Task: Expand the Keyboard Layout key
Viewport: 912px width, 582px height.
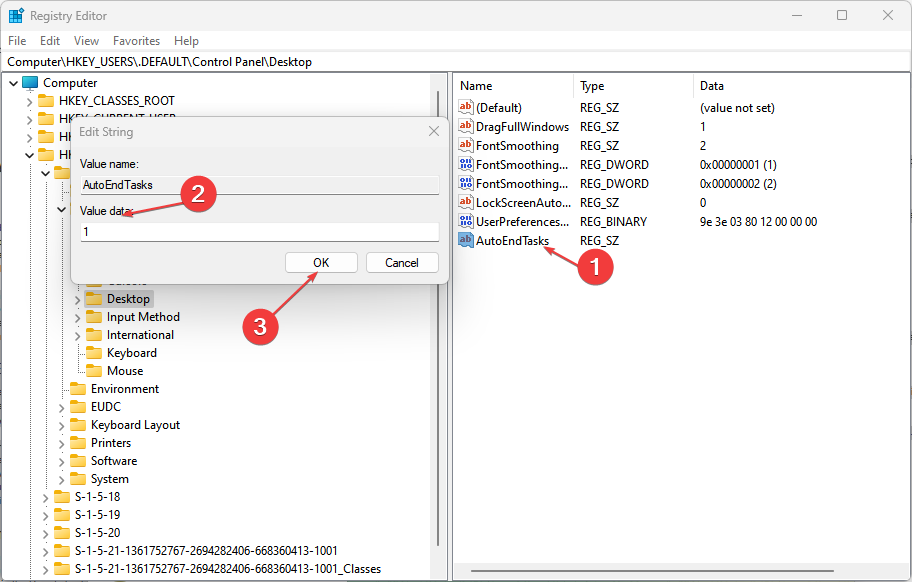Action: click(x=62, y=426)
